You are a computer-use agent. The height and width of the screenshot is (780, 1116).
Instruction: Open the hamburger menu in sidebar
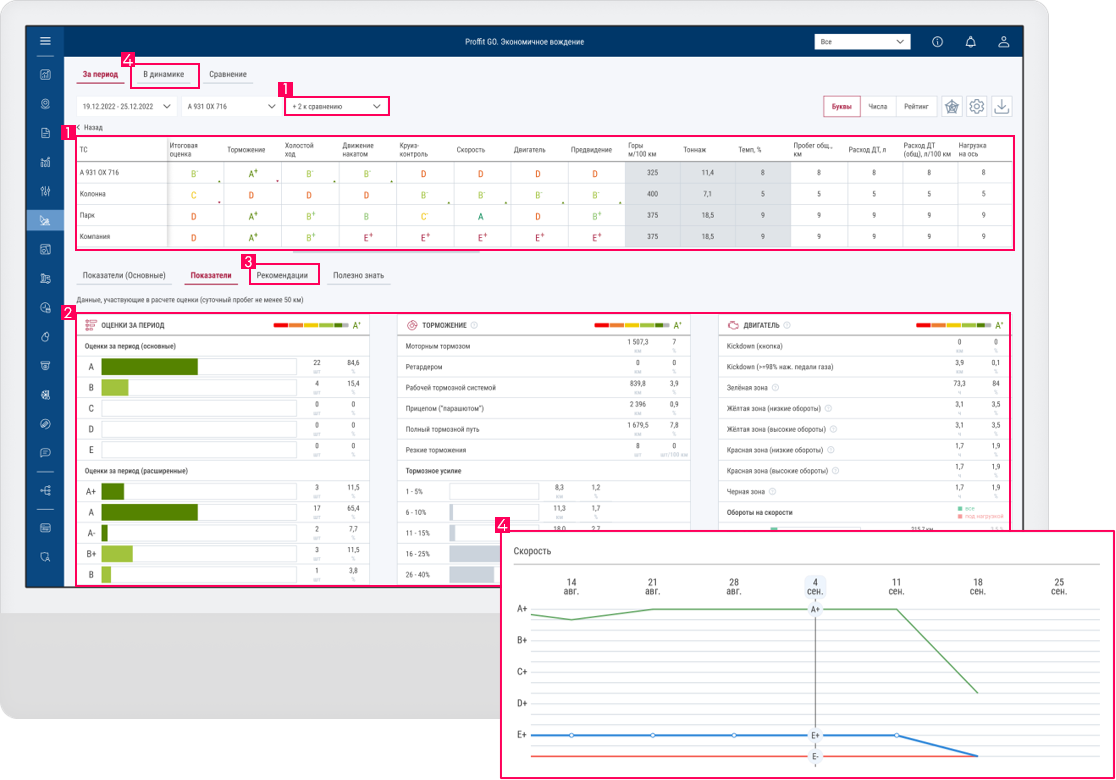point(45,41)
